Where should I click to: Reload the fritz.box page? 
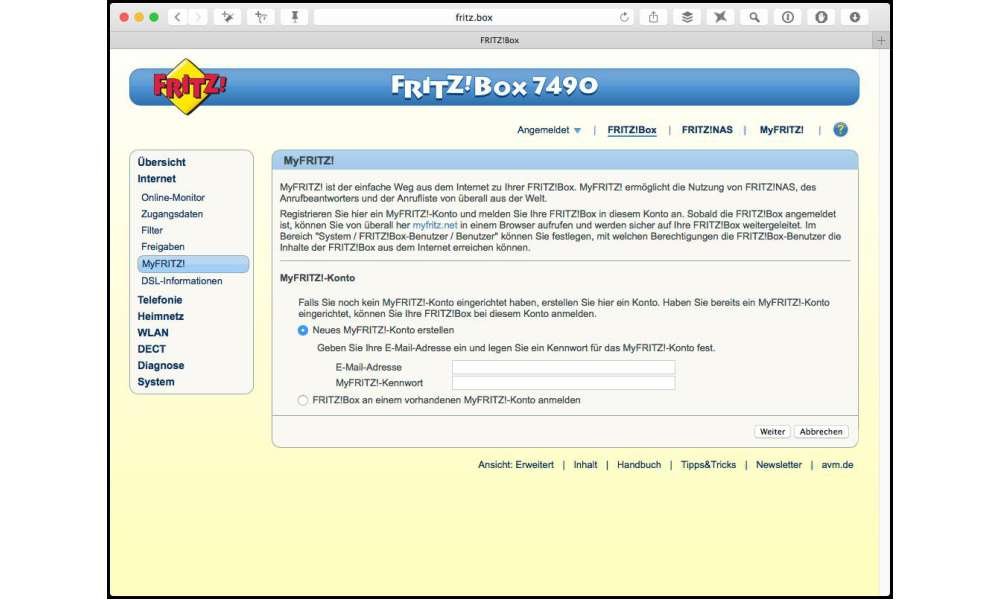click(624, 17)
